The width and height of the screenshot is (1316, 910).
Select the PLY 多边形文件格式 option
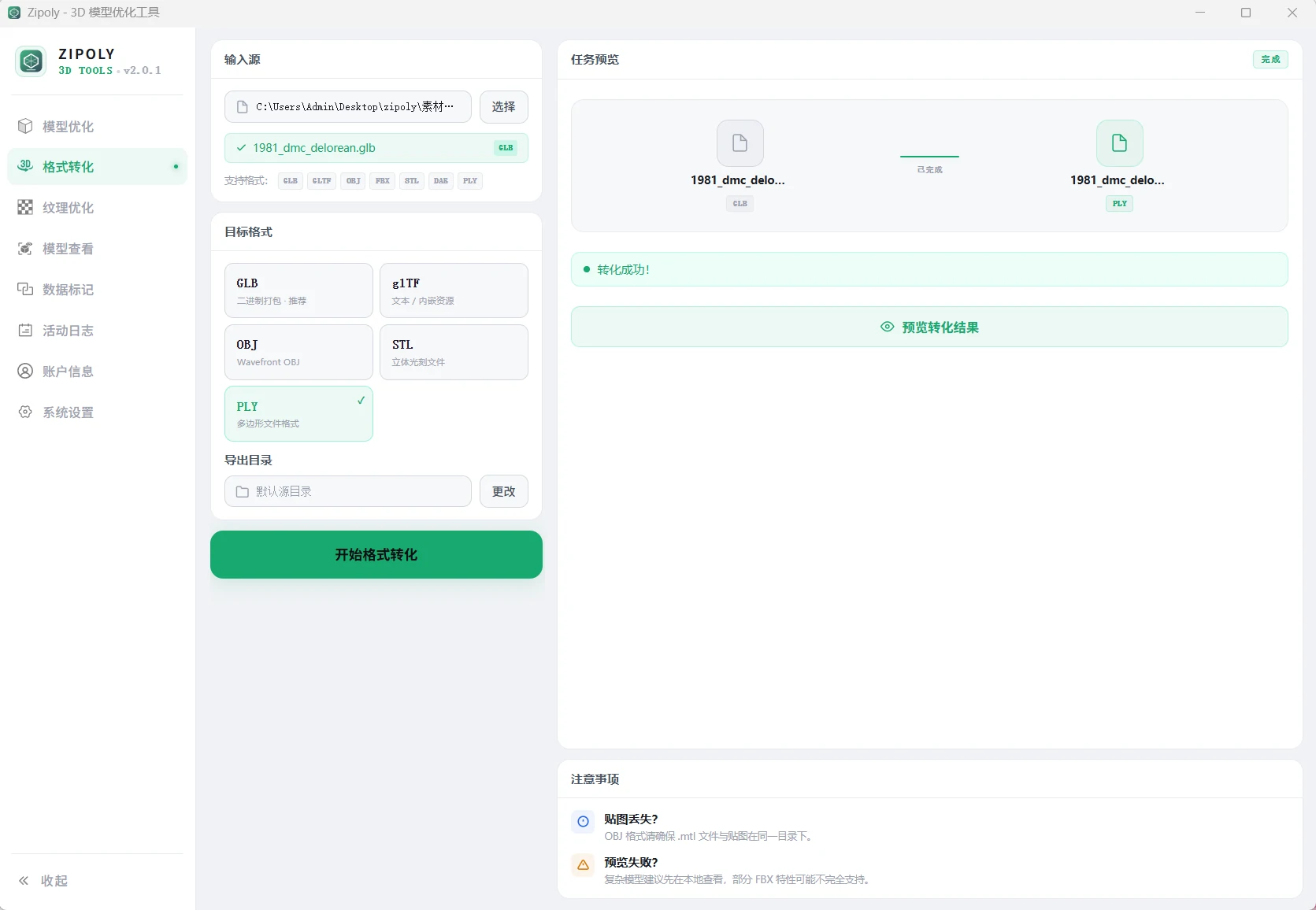click(298, 413)
